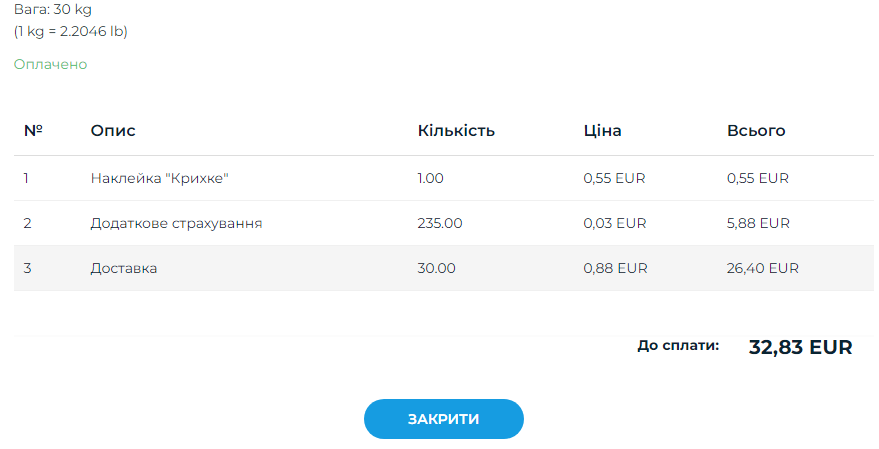Click the Вага: 30 kg text
879x449 pixels.
[x=53, y=9]
